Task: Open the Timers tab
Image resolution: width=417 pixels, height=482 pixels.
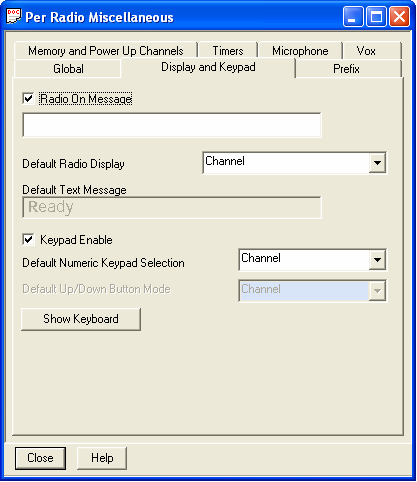Action: 228,51
